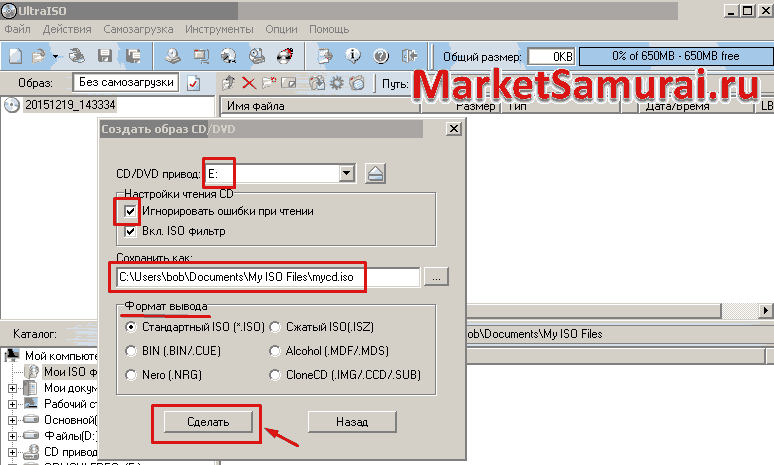Click the boot info checkmark icon
This screenshot has width=774, height=465.
point(194,83)
